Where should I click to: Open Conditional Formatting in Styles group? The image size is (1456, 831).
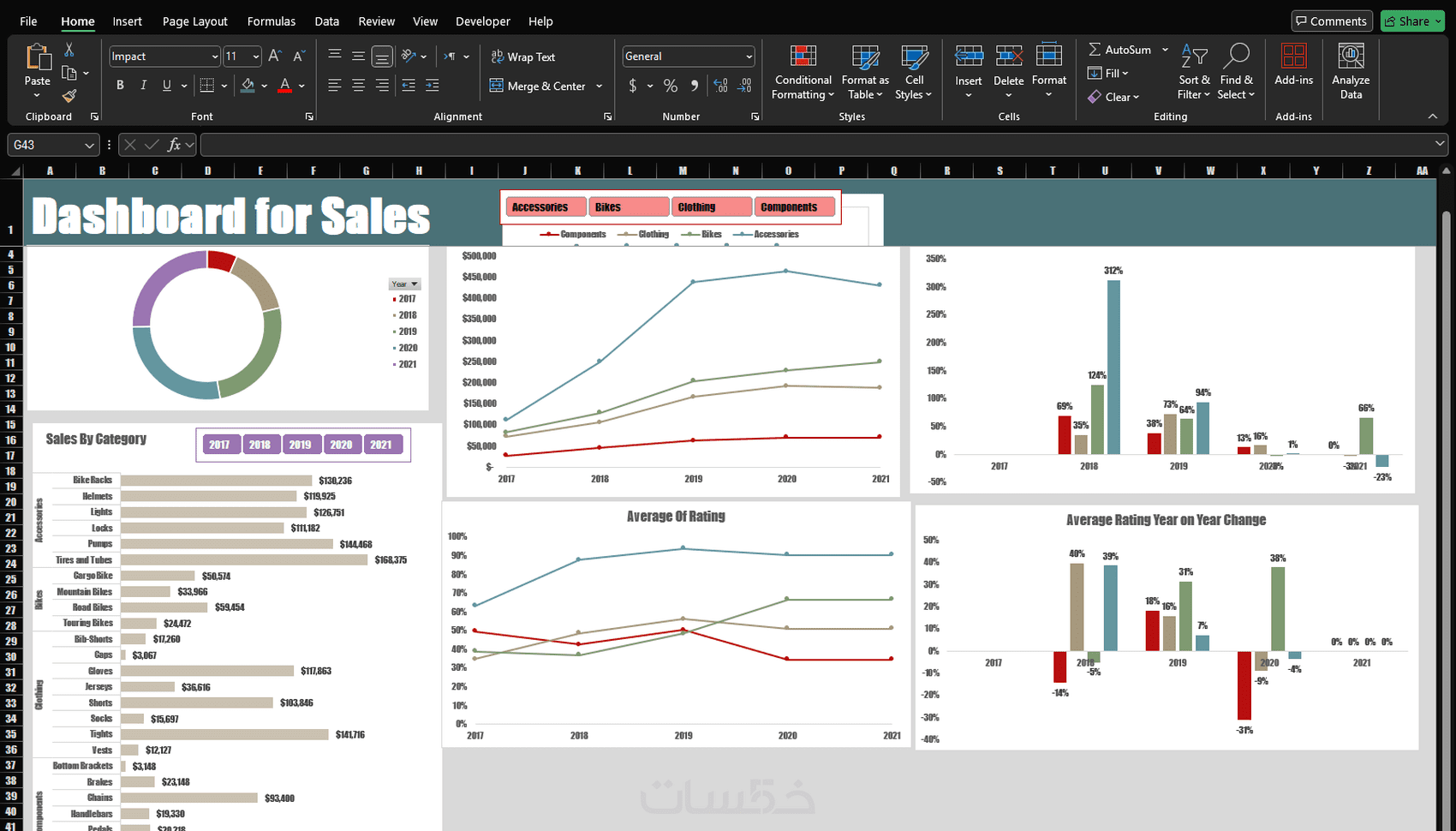click(x=803, y=72)
